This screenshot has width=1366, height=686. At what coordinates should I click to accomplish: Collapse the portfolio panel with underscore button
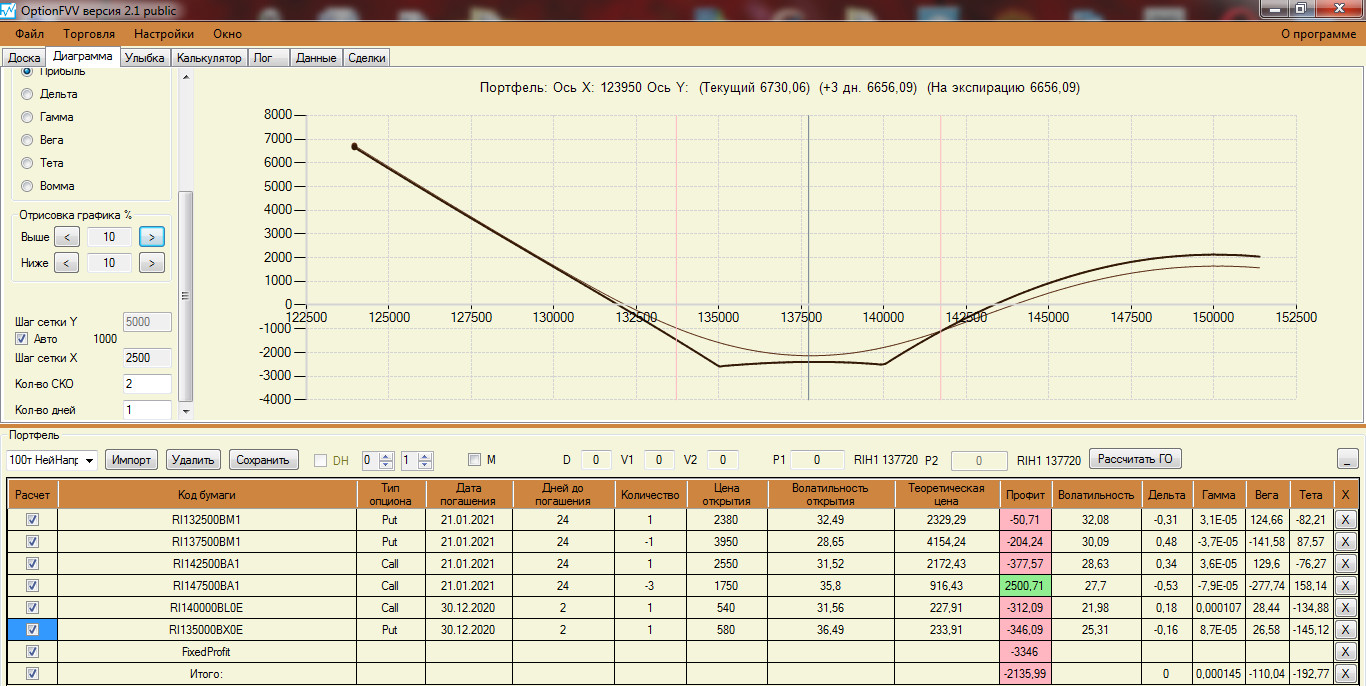(x=1347, y=459)
